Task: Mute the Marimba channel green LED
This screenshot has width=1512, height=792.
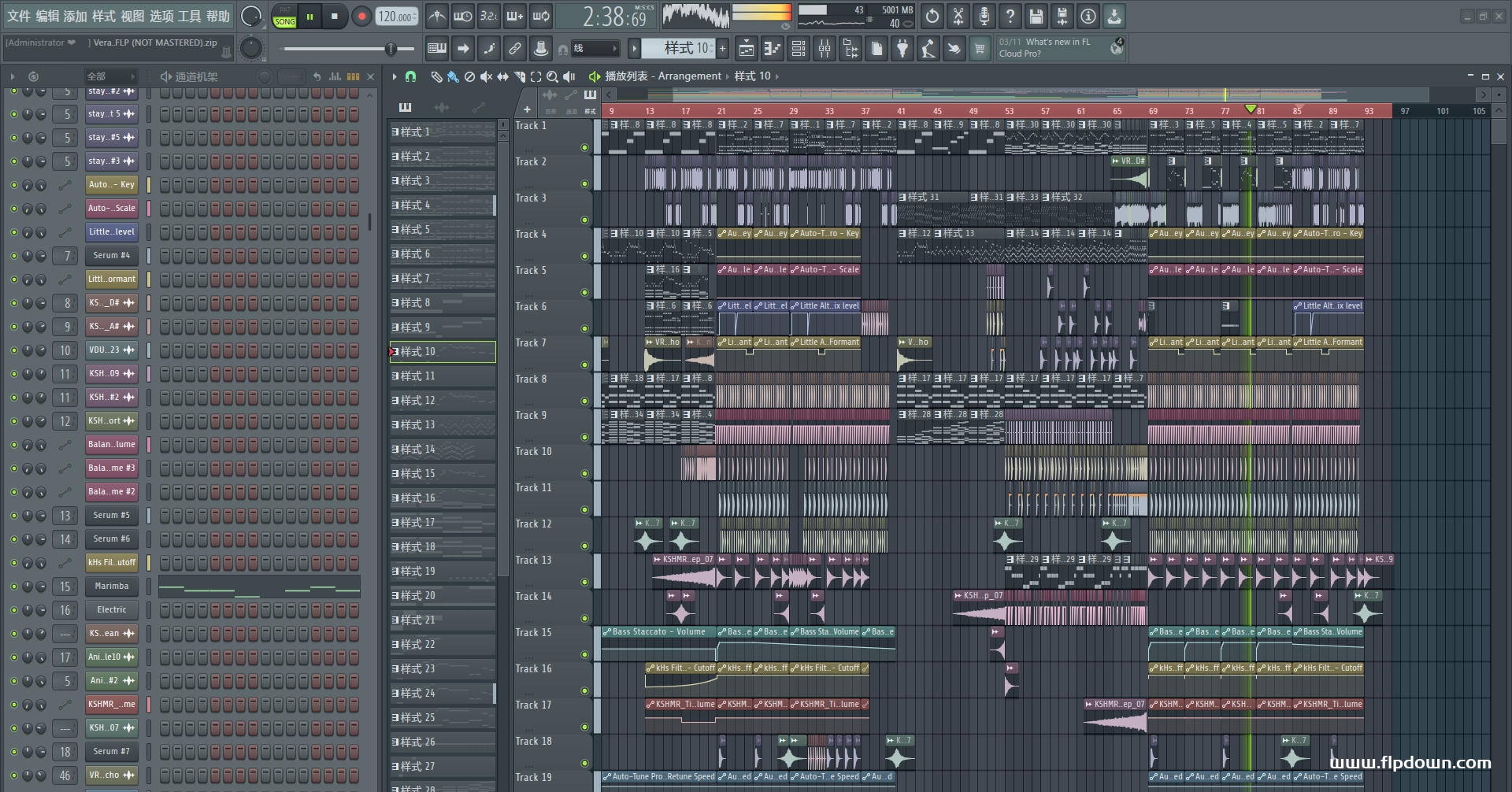Action: [13, 587]
